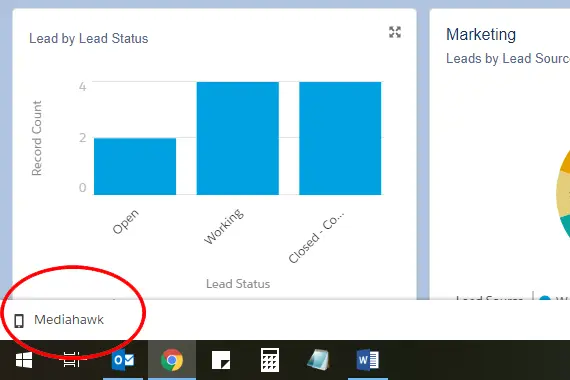The height and width of the screenshot is (380, 570).
Task: Select the Closed - Co... bar in the chart
Action: (340, 138)
